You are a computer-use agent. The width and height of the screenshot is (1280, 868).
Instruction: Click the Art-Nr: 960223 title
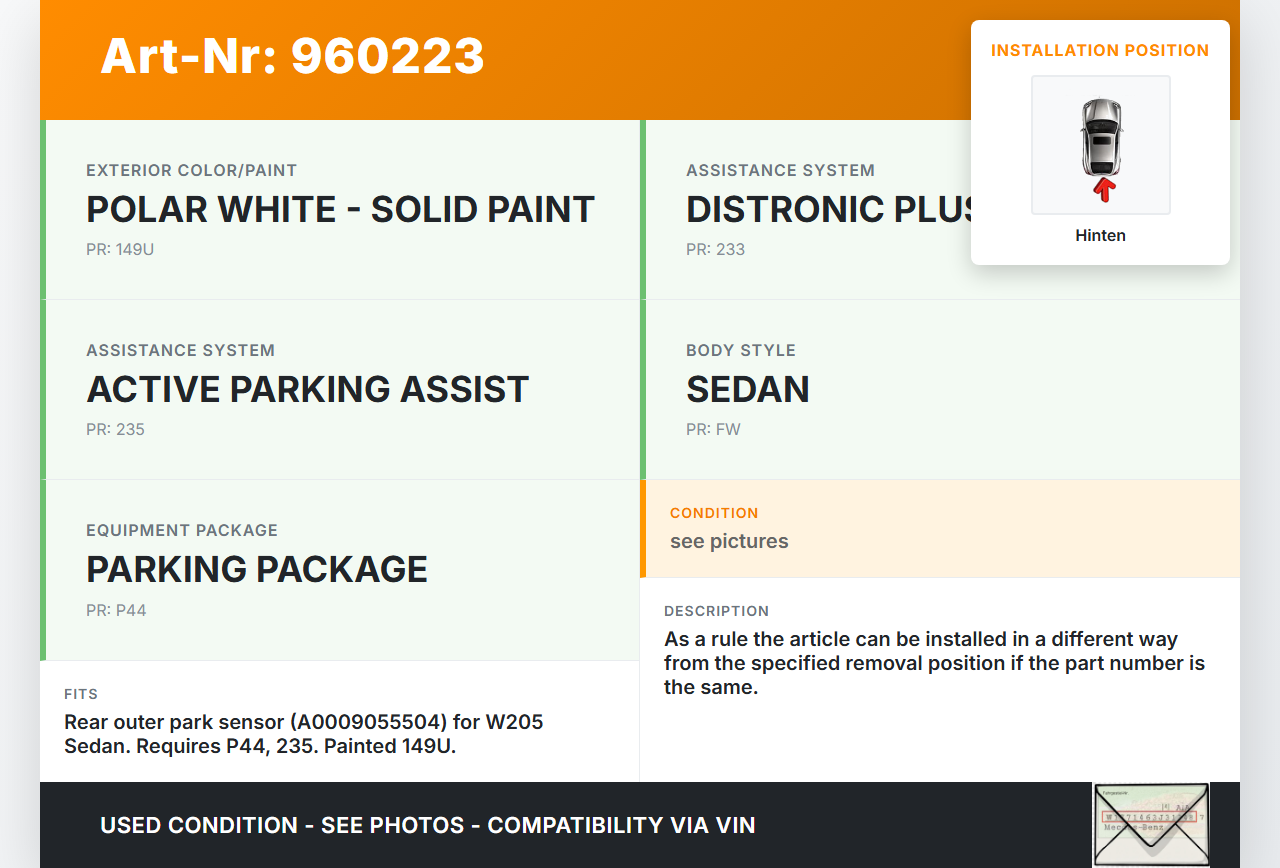[x=292, y=56]
